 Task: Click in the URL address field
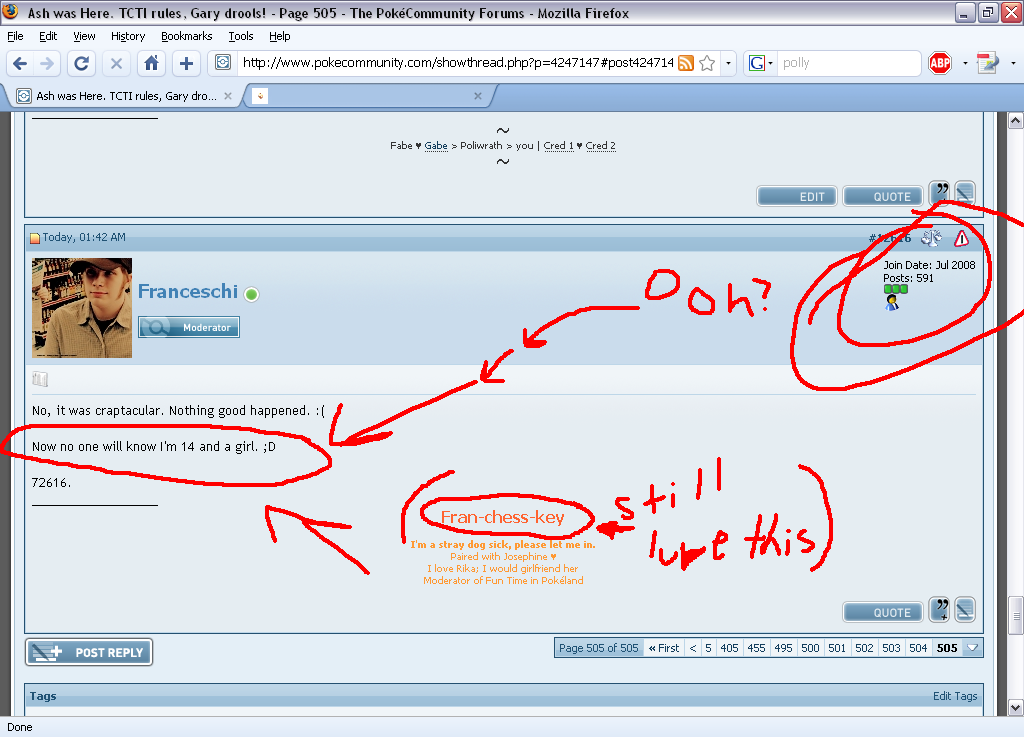457,63
